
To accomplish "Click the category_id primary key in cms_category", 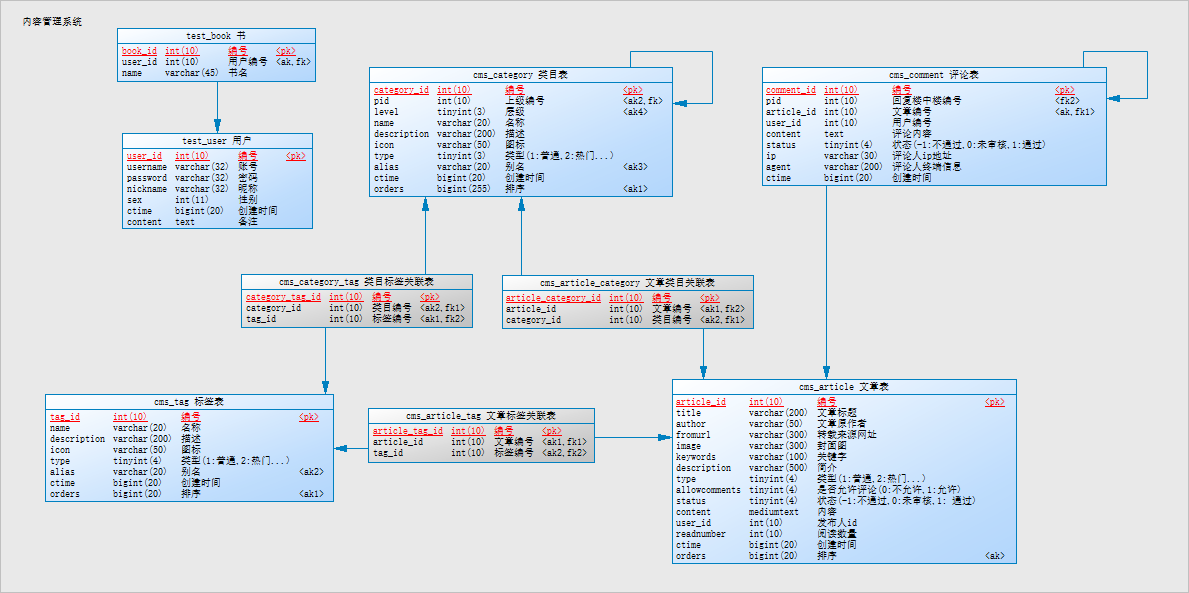I will (521, 89).
